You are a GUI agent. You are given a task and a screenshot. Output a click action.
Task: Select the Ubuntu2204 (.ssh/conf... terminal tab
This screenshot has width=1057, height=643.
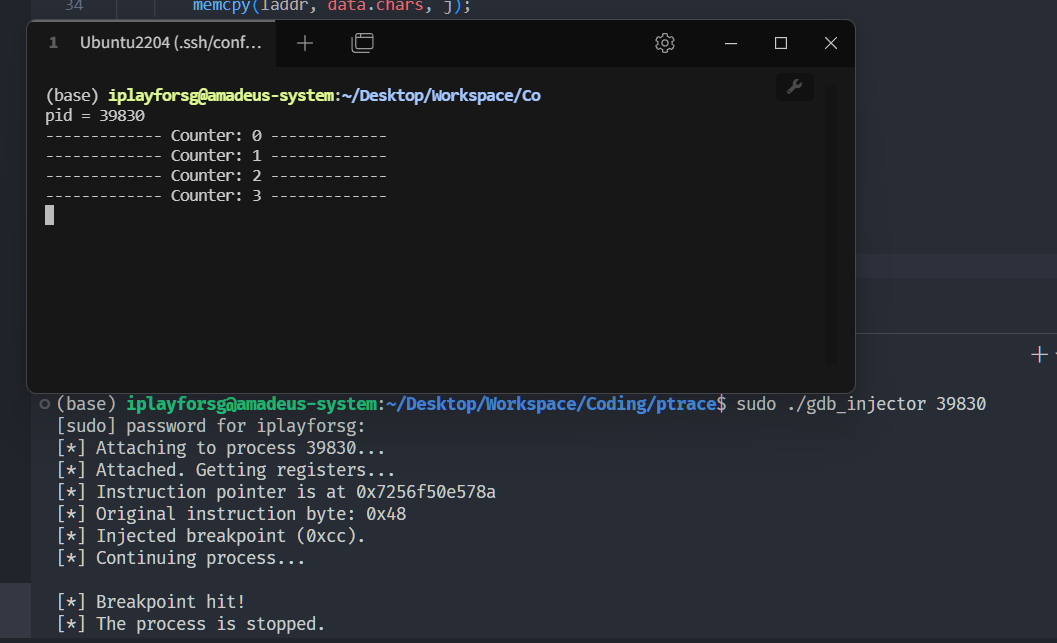coord(152,43)
